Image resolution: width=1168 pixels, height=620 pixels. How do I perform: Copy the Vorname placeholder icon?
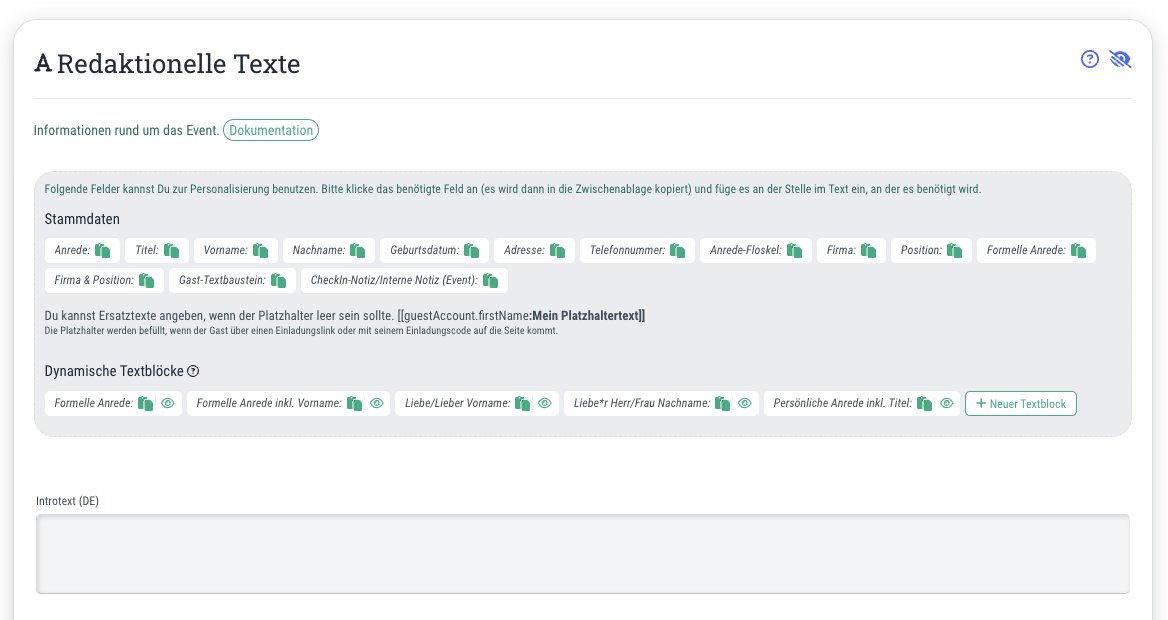(260, 250)
